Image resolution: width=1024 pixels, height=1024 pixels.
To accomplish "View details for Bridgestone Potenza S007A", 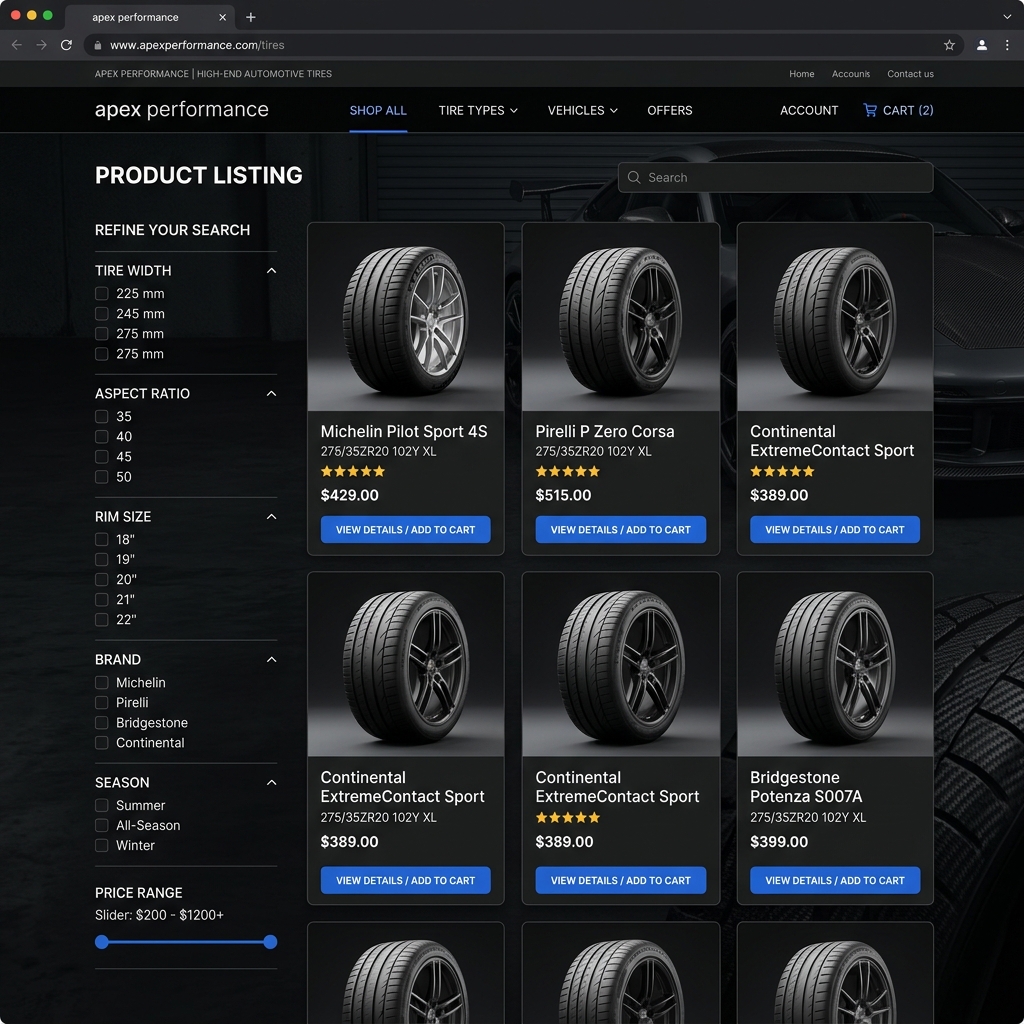I will (x=835, y=880).
